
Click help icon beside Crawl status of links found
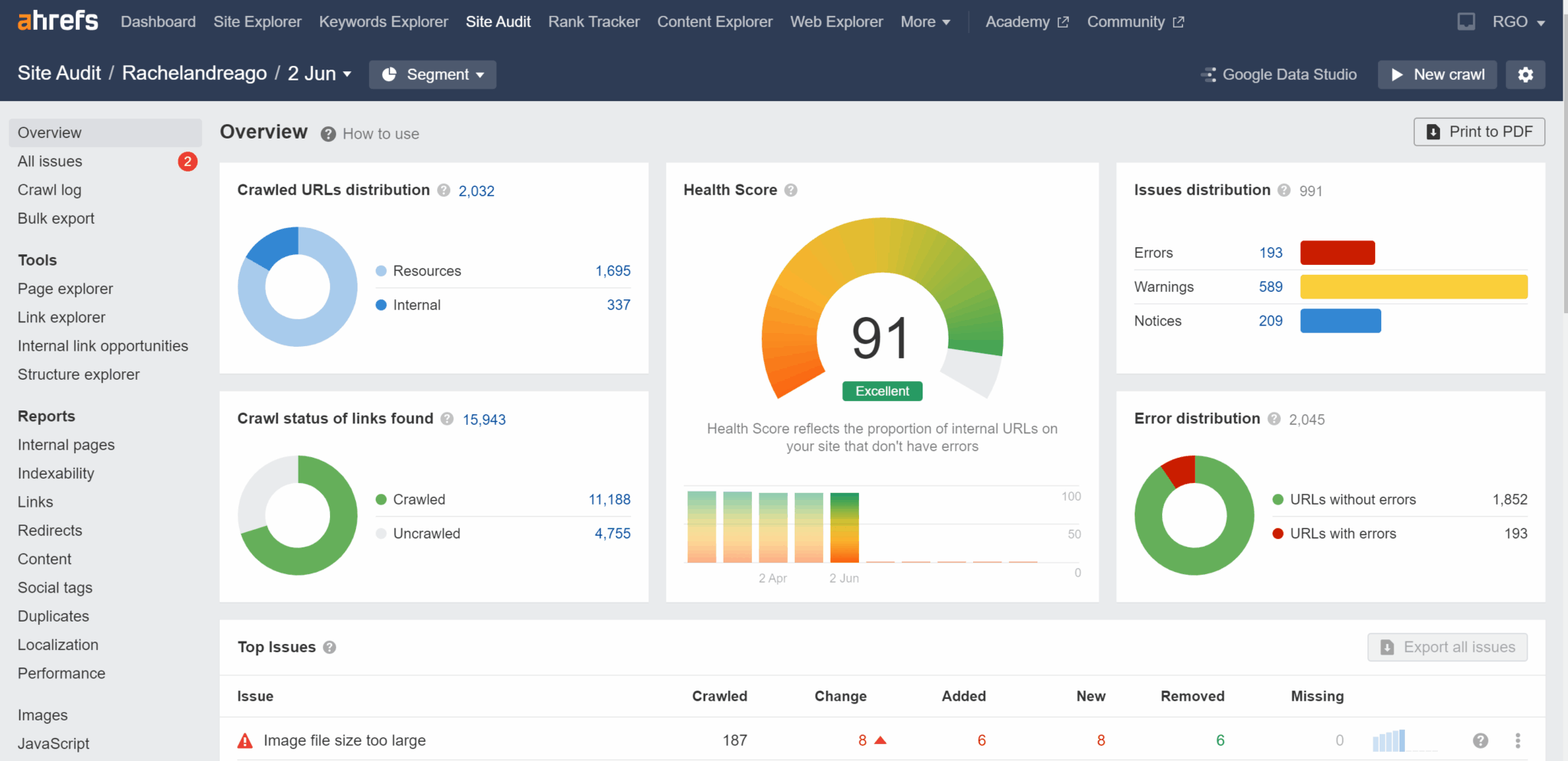(447, 419)
